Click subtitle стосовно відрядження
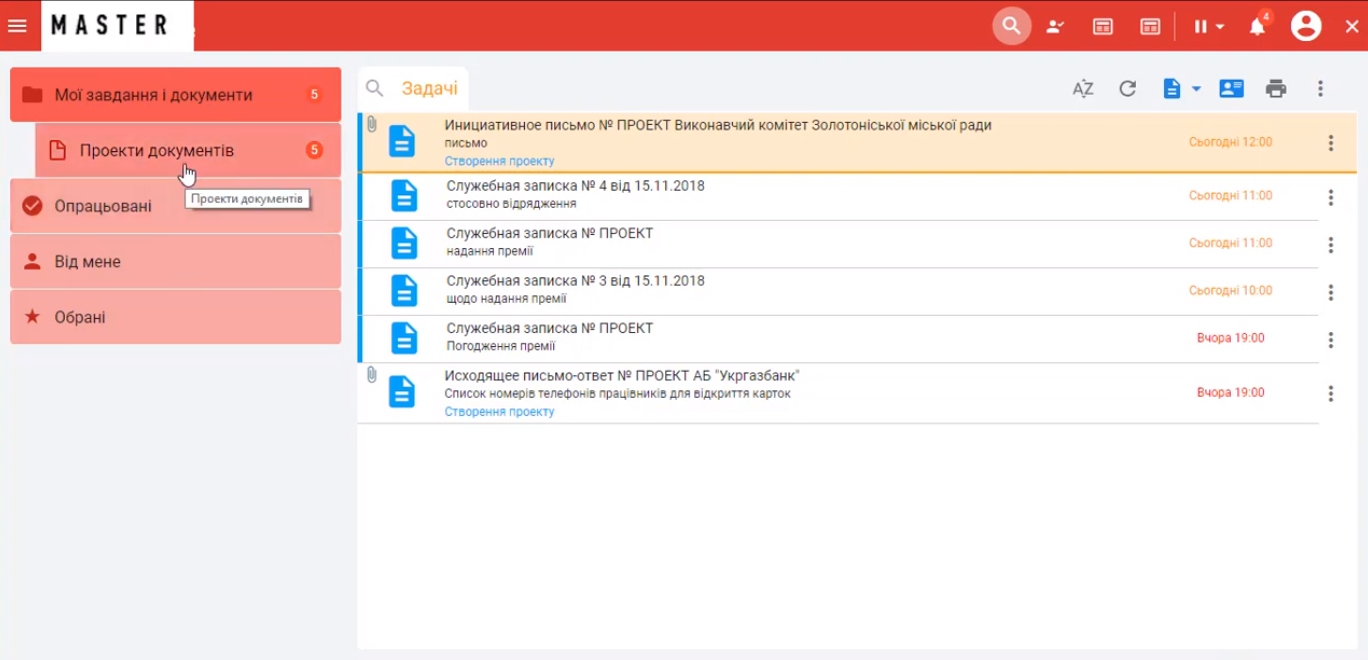 click(511, 204)
